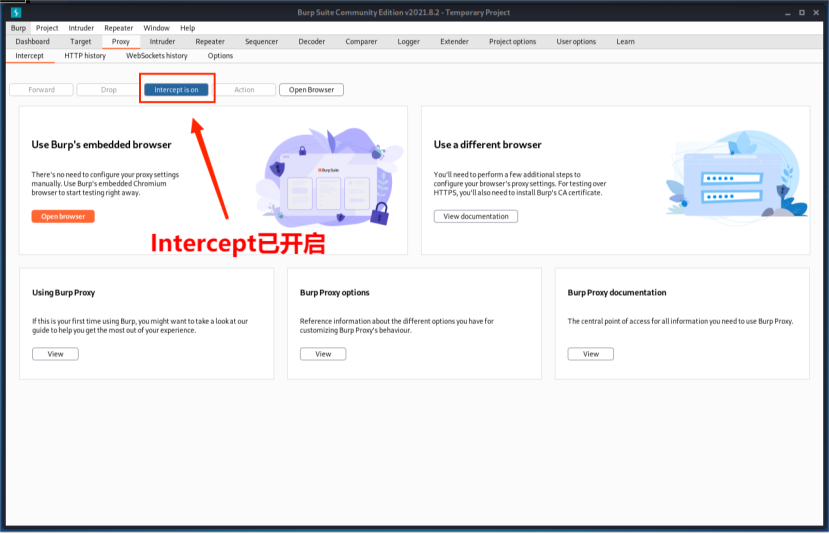This screenshot has width=829, height=534.
Task: Open the Intruder menu
Action: click(x=81, y=28)
